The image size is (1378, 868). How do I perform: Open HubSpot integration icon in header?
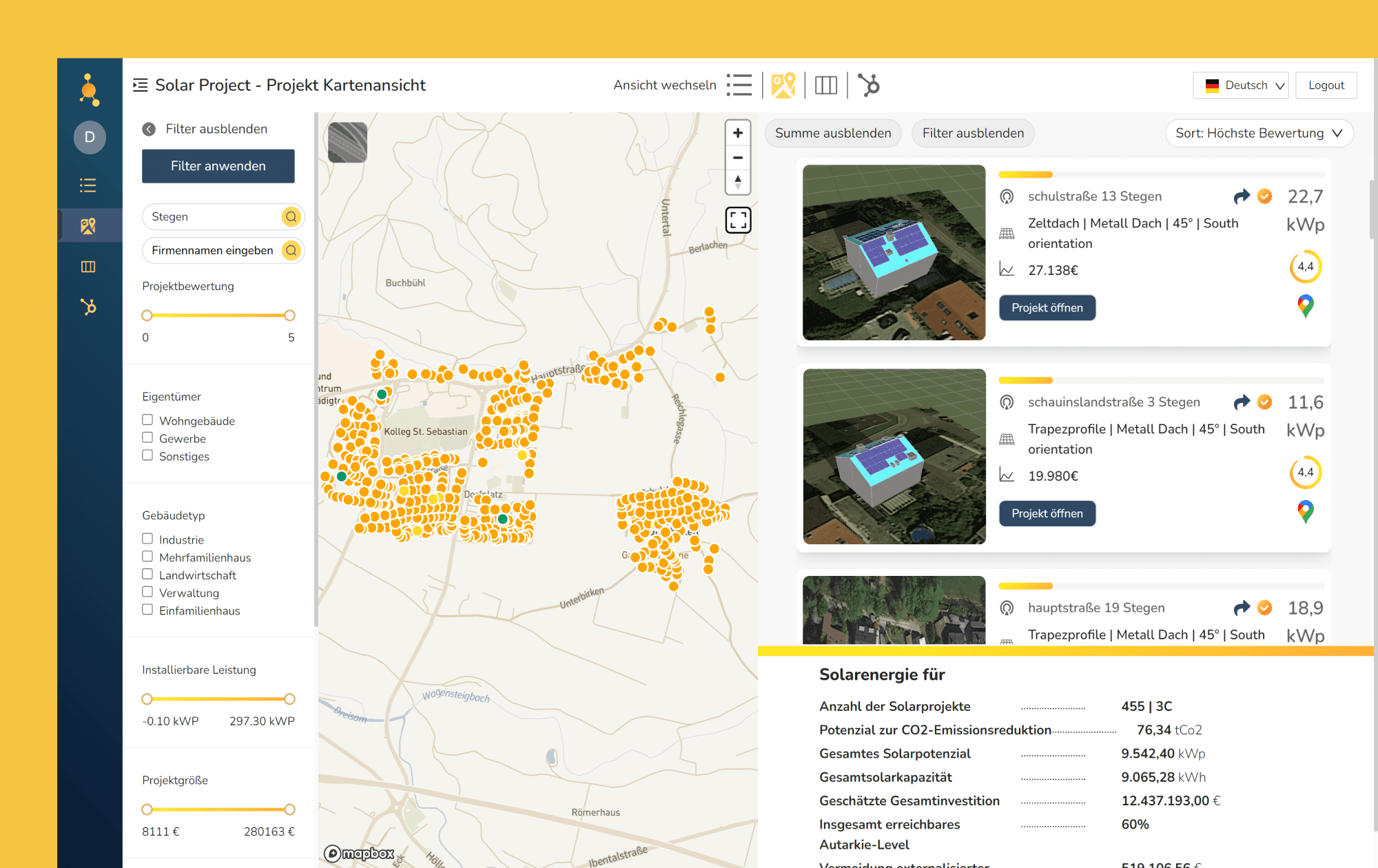click(869, 85)
